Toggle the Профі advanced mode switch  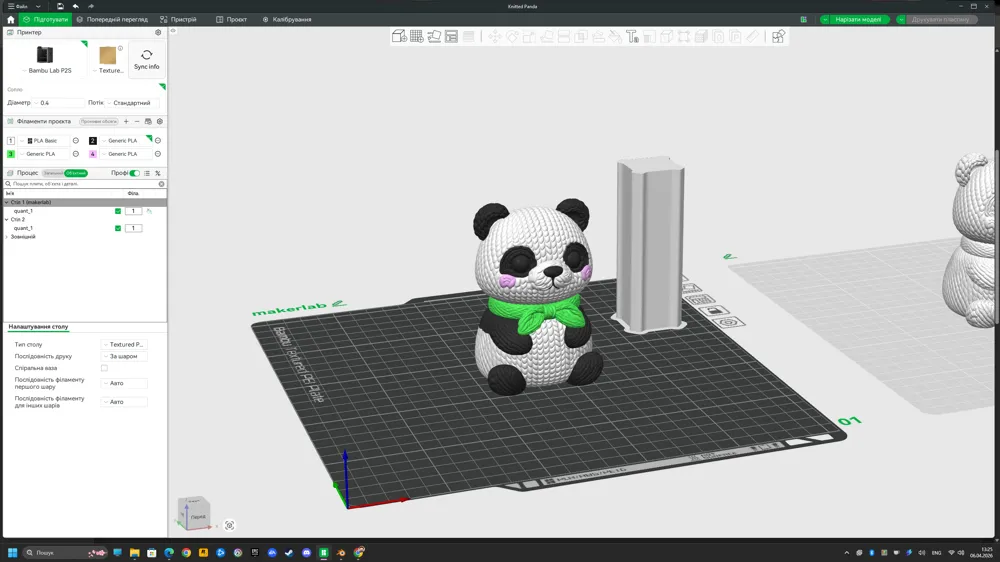coord(134,173)
